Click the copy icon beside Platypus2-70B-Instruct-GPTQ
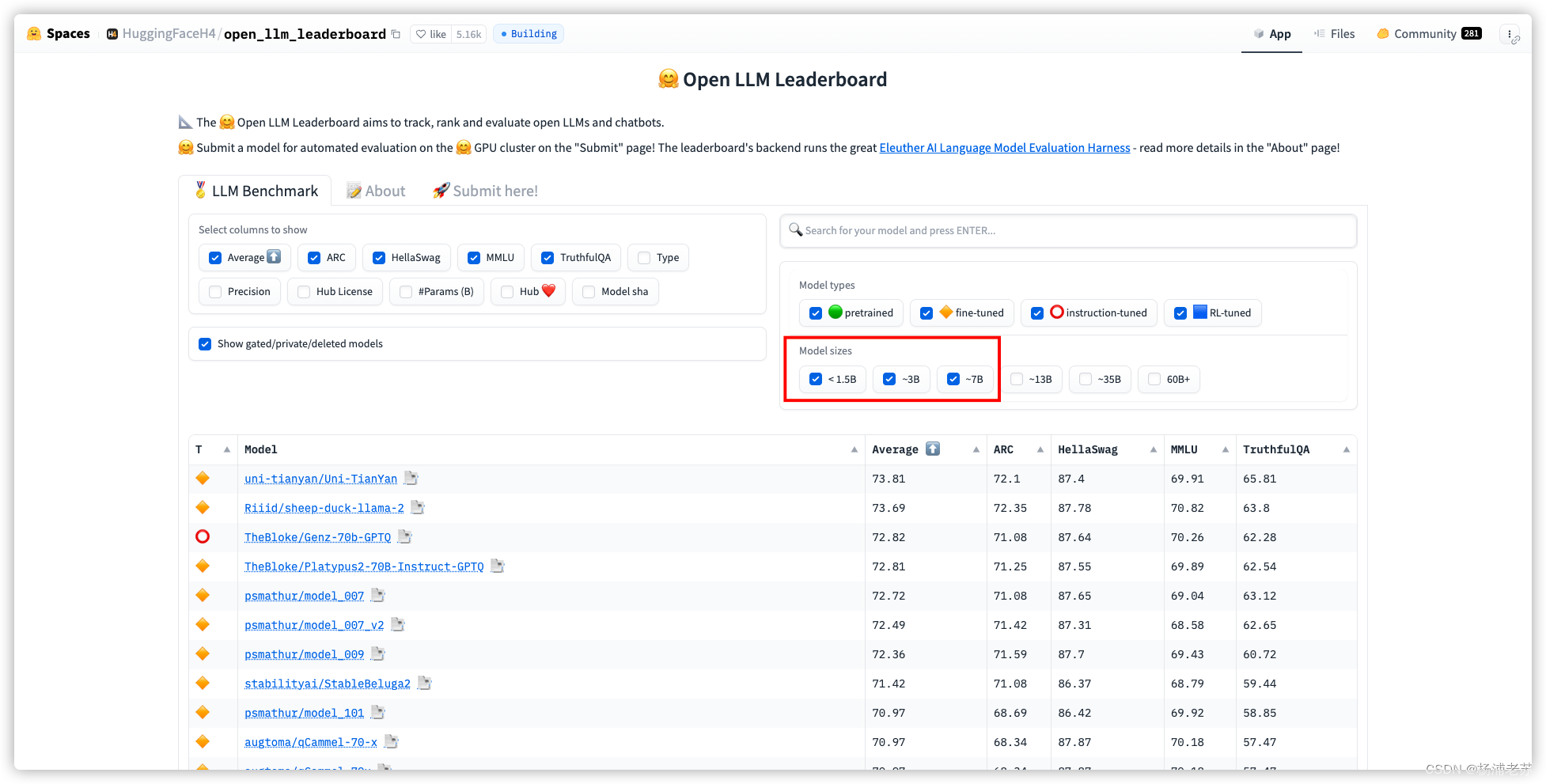Image resolution: width=1546 pixels, height=784 pixels. point(498,566)
